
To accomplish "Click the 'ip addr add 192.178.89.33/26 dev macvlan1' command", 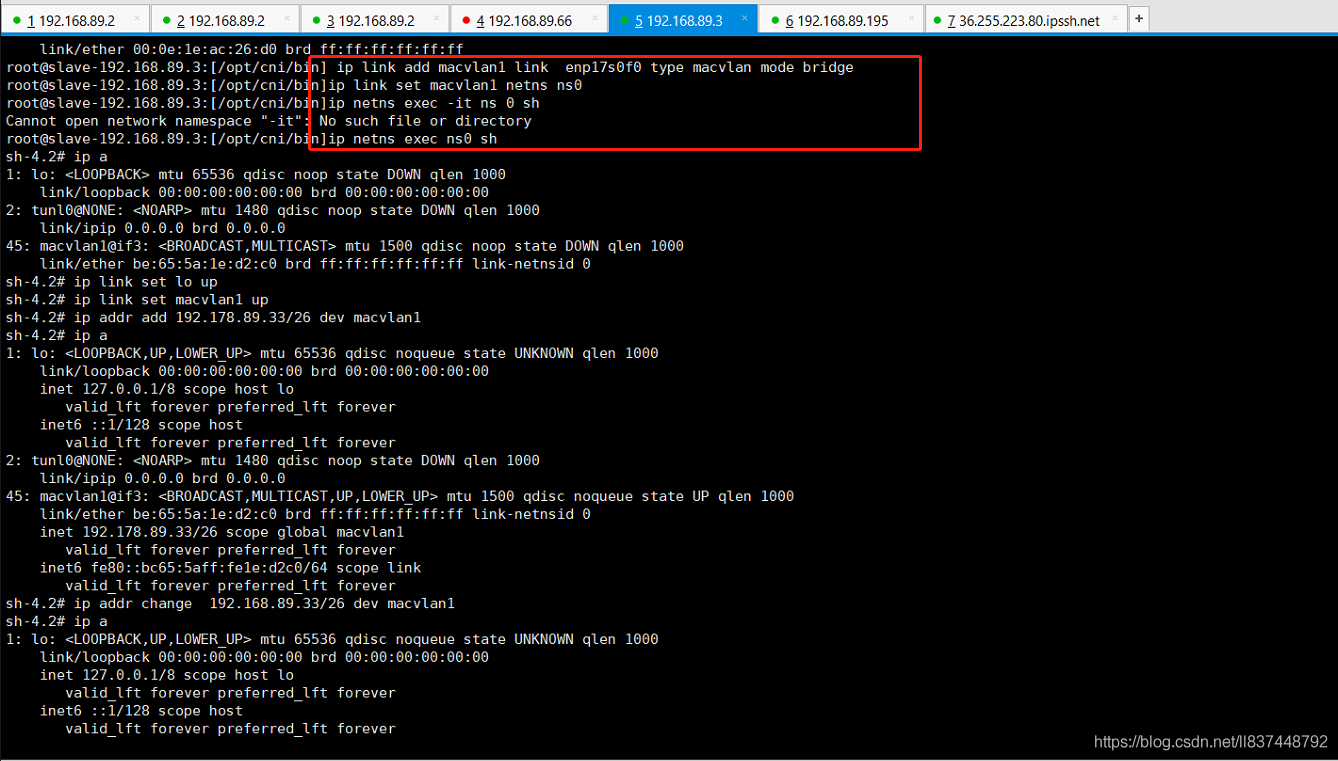I will (x=247, y=318).
